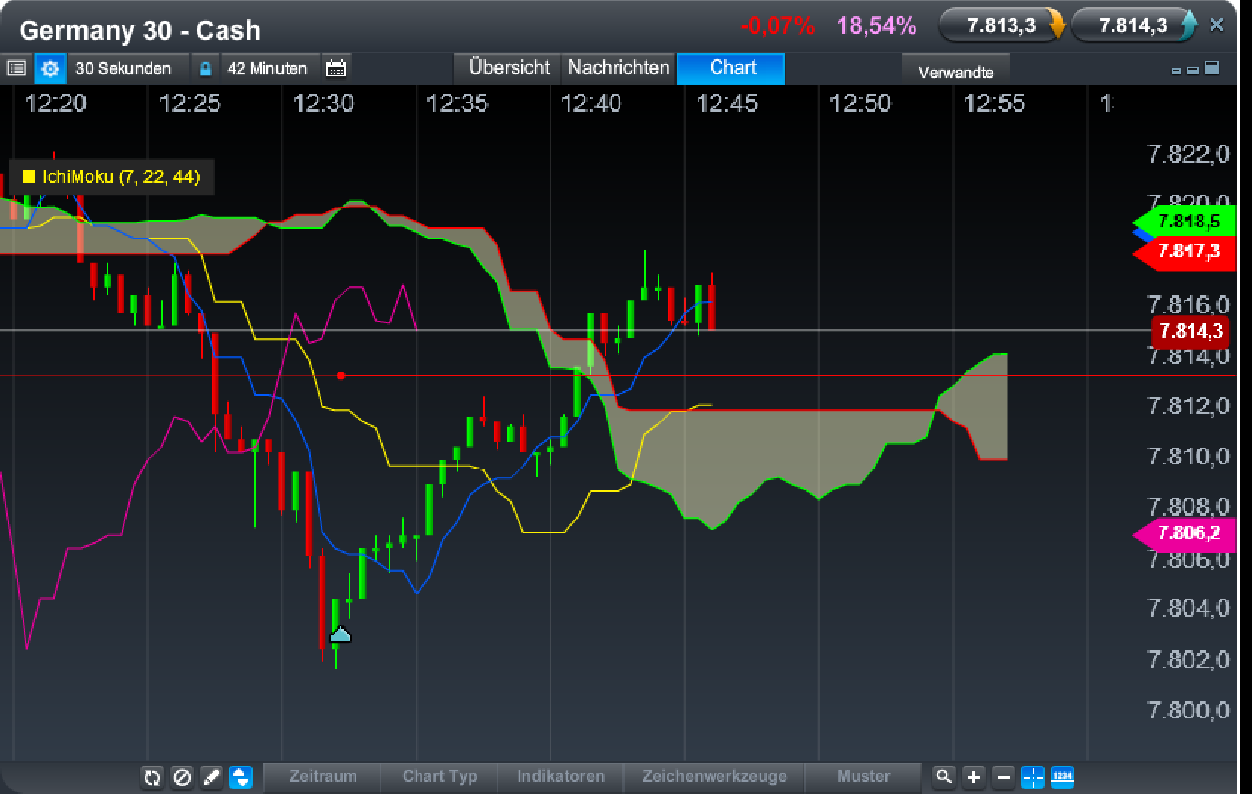Click the red 7.817,3 price tag
This screenshot has width=1252, height=794.
[1184, 252]
